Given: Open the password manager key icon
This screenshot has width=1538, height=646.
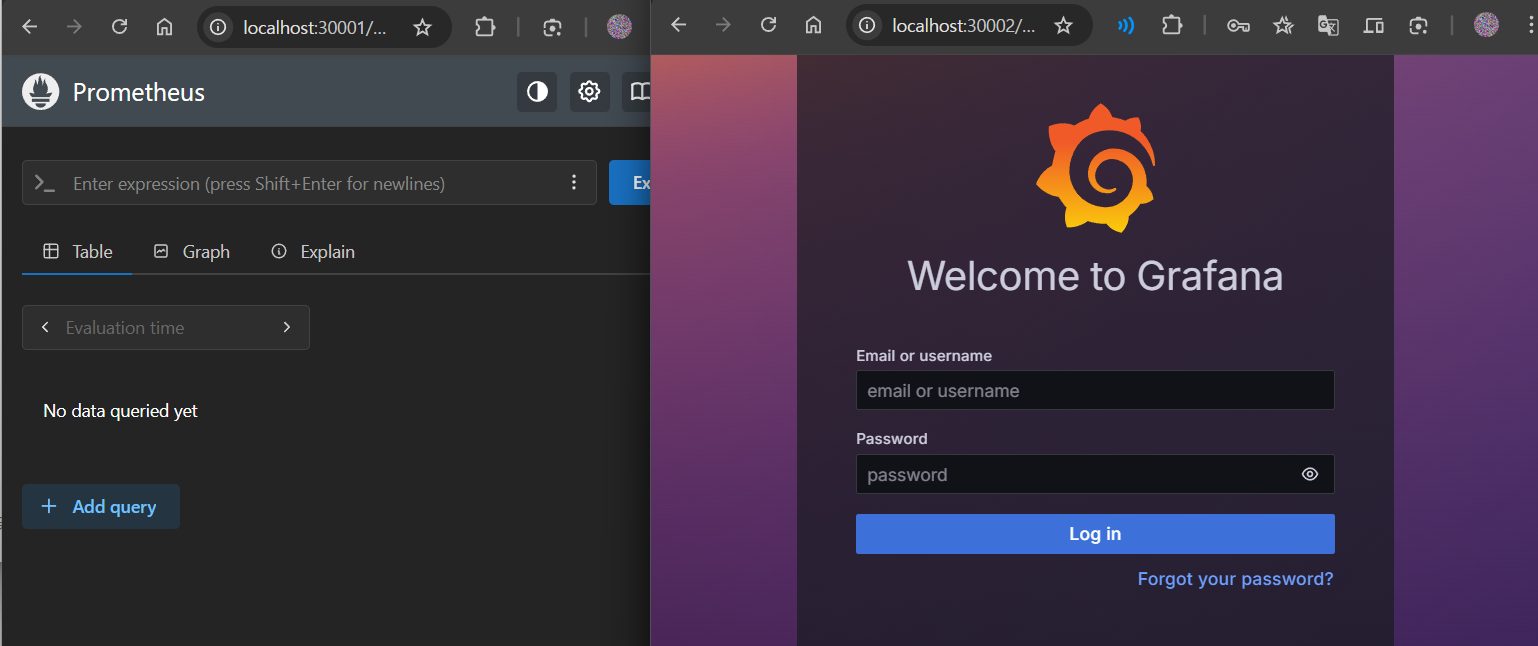Looking at the screenshot, I should [1238, 26].
